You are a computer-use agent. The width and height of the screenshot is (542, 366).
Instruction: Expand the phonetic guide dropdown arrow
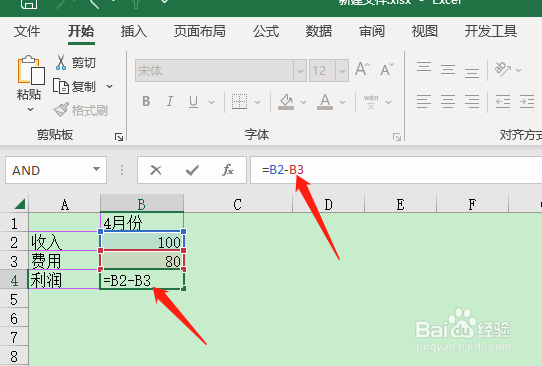coord(388,102)
